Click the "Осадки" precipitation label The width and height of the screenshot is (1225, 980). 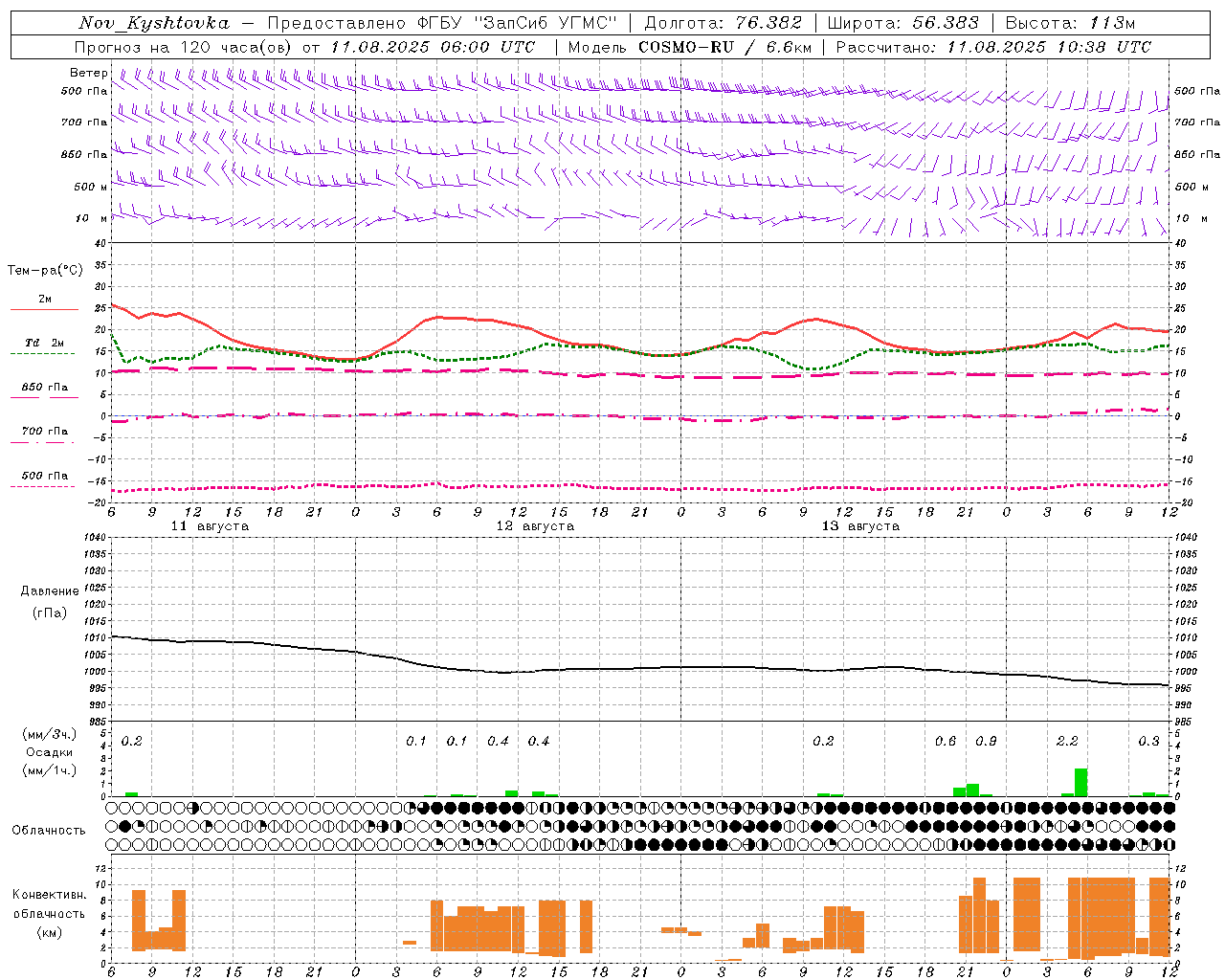(x=49, y=752)
